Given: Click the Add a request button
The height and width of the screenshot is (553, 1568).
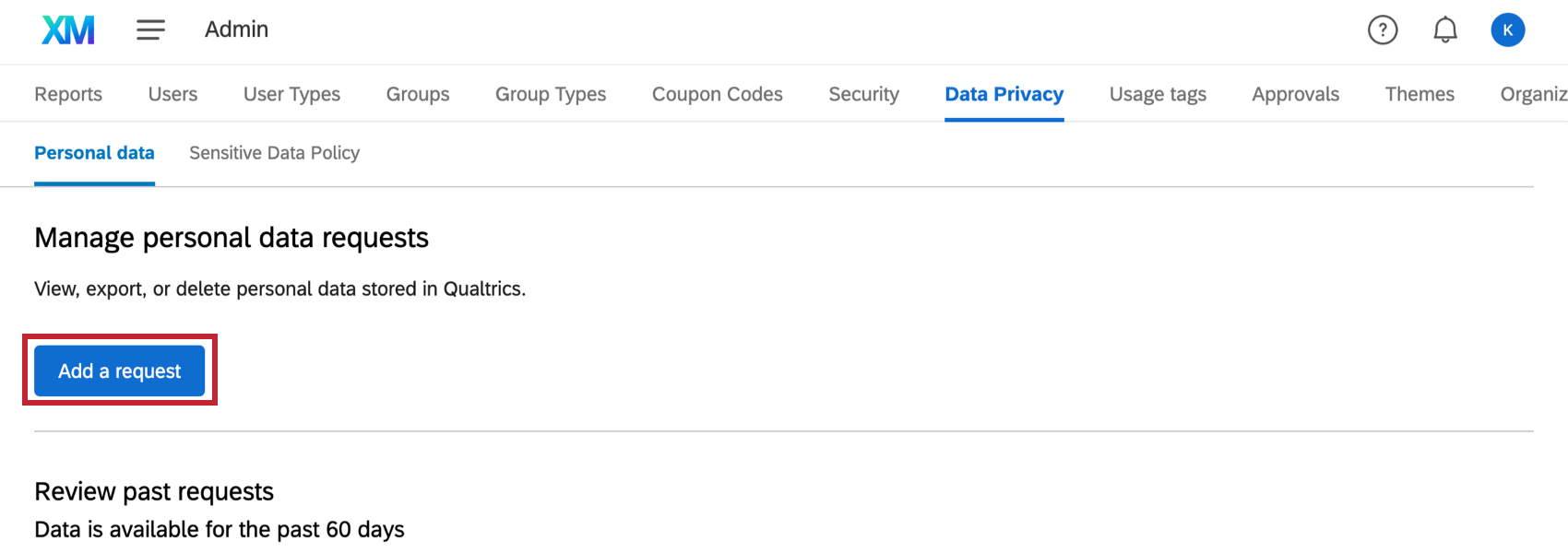Looking at the screenshot, I should click(x=119, y=371).
